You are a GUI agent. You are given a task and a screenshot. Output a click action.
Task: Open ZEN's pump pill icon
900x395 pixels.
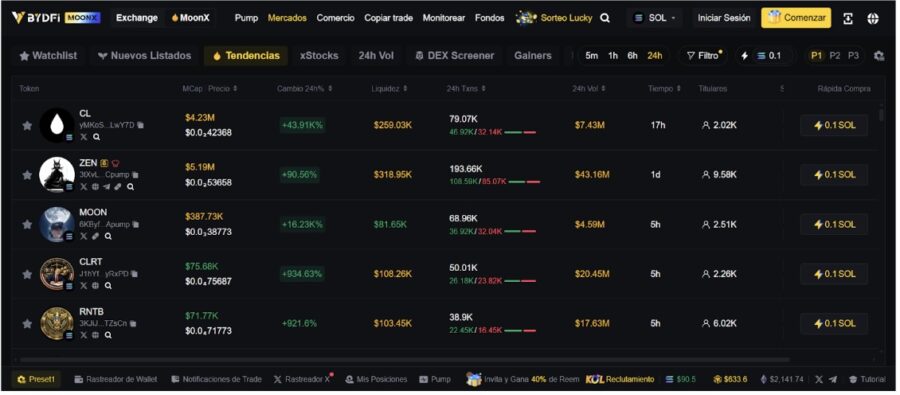118,187
